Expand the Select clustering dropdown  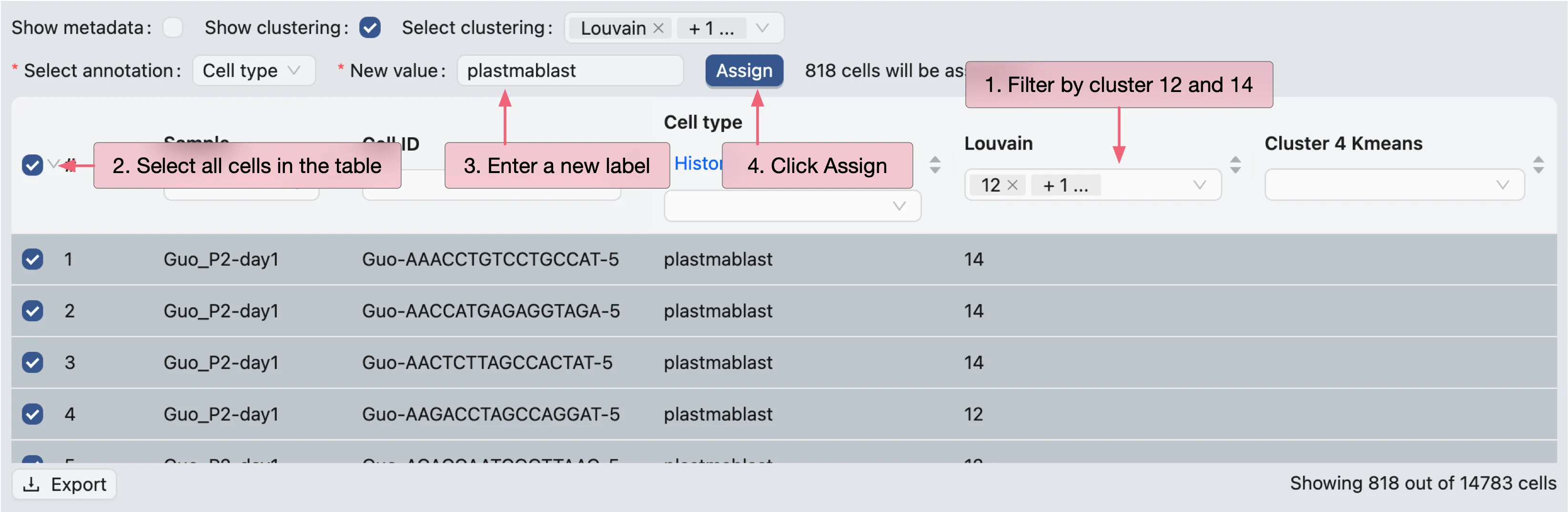tap(762, 28)
